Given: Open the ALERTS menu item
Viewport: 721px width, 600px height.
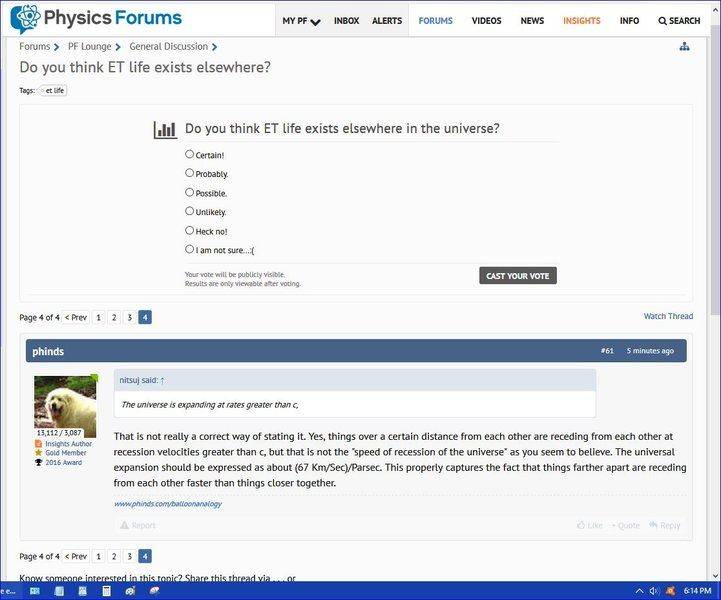Looking at the screenshot, I should point(387,21).
